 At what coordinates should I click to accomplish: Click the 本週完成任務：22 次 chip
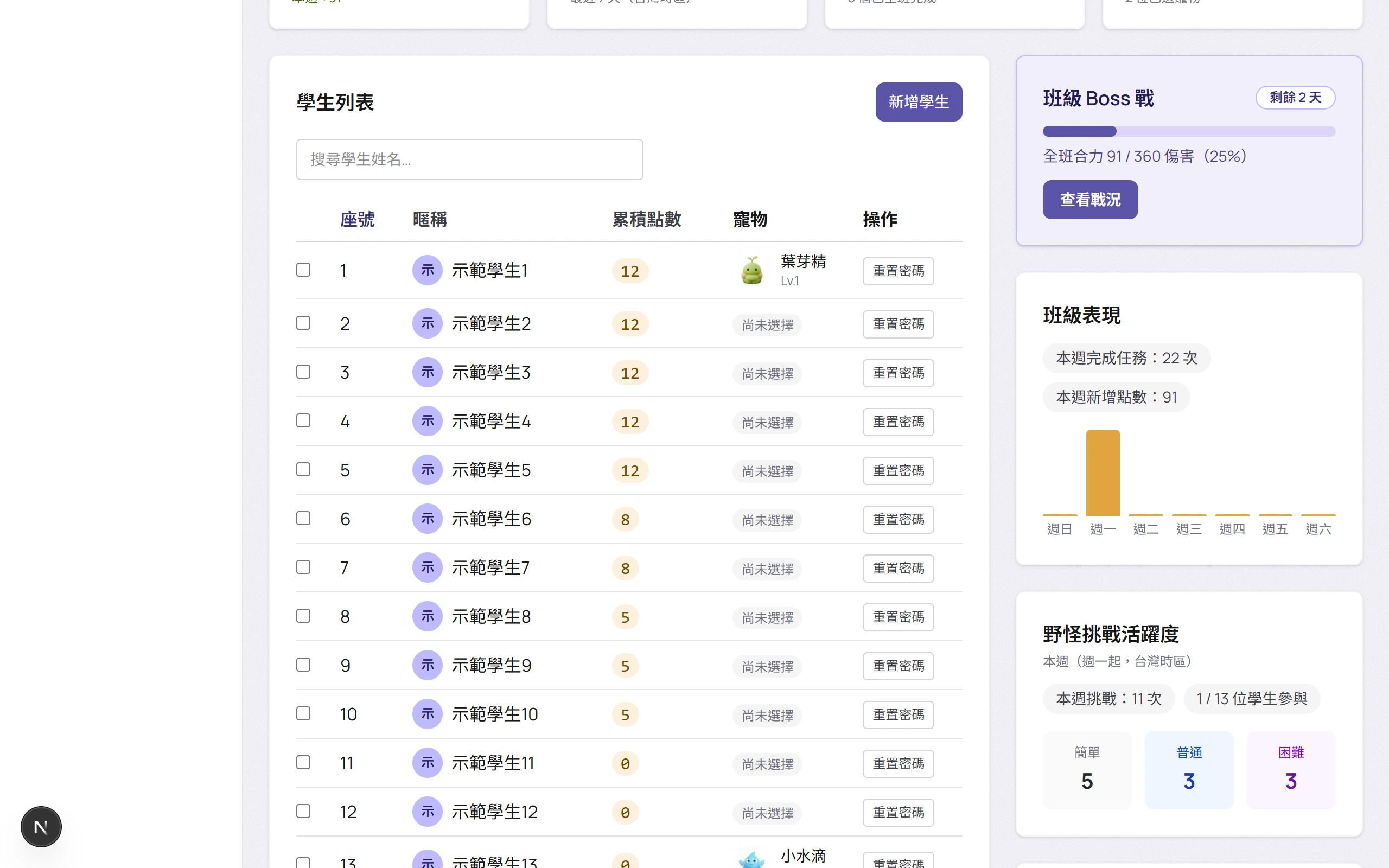pos(1126,358)
